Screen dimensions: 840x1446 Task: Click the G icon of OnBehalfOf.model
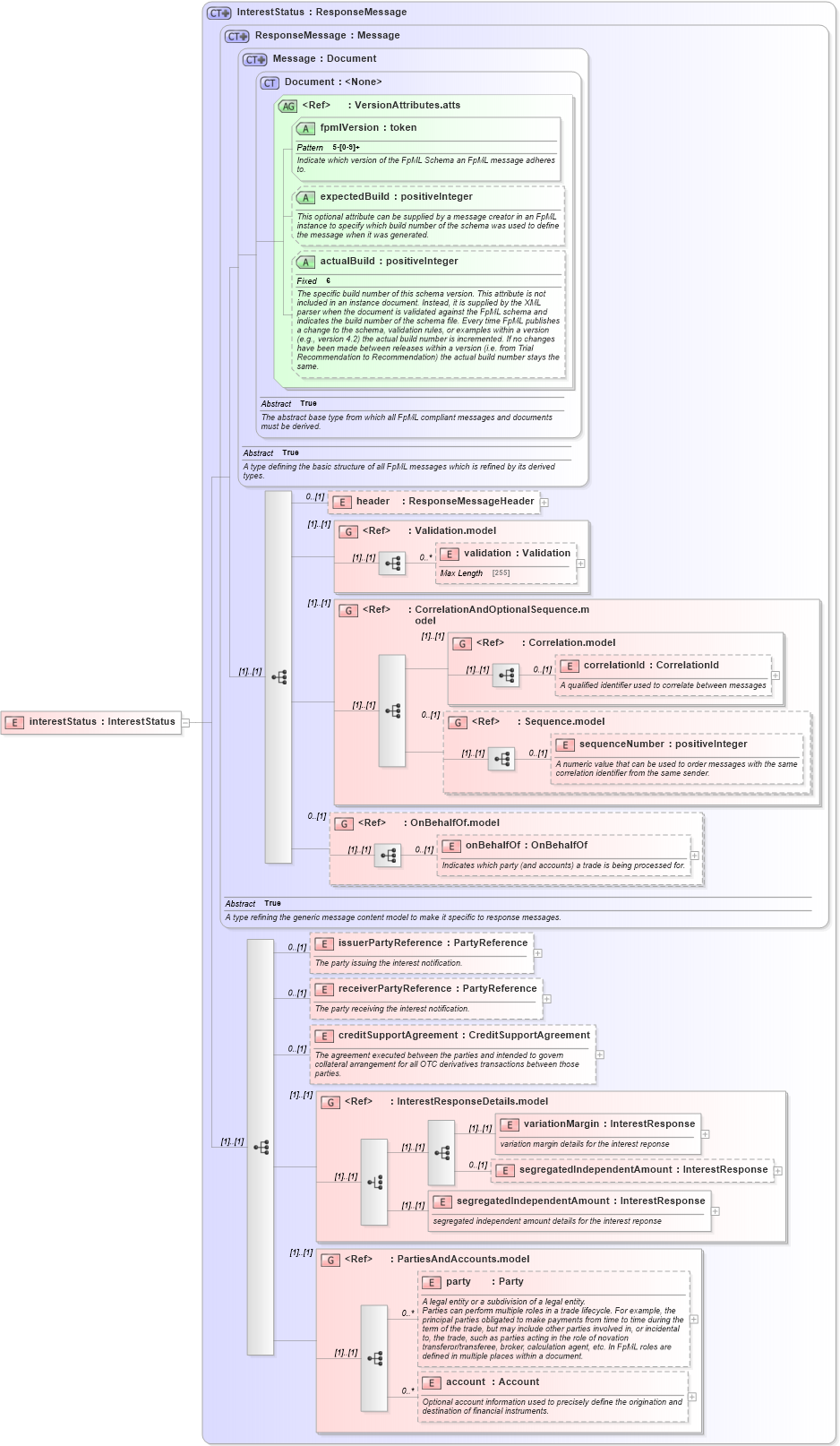point(343,823)
